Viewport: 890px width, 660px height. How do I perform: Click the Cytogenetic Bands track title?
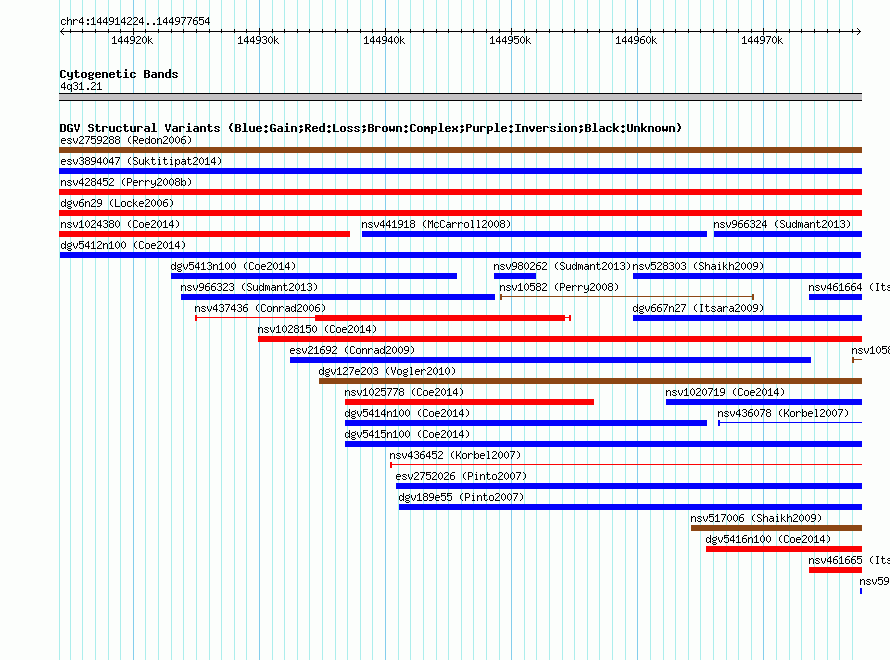119,74
